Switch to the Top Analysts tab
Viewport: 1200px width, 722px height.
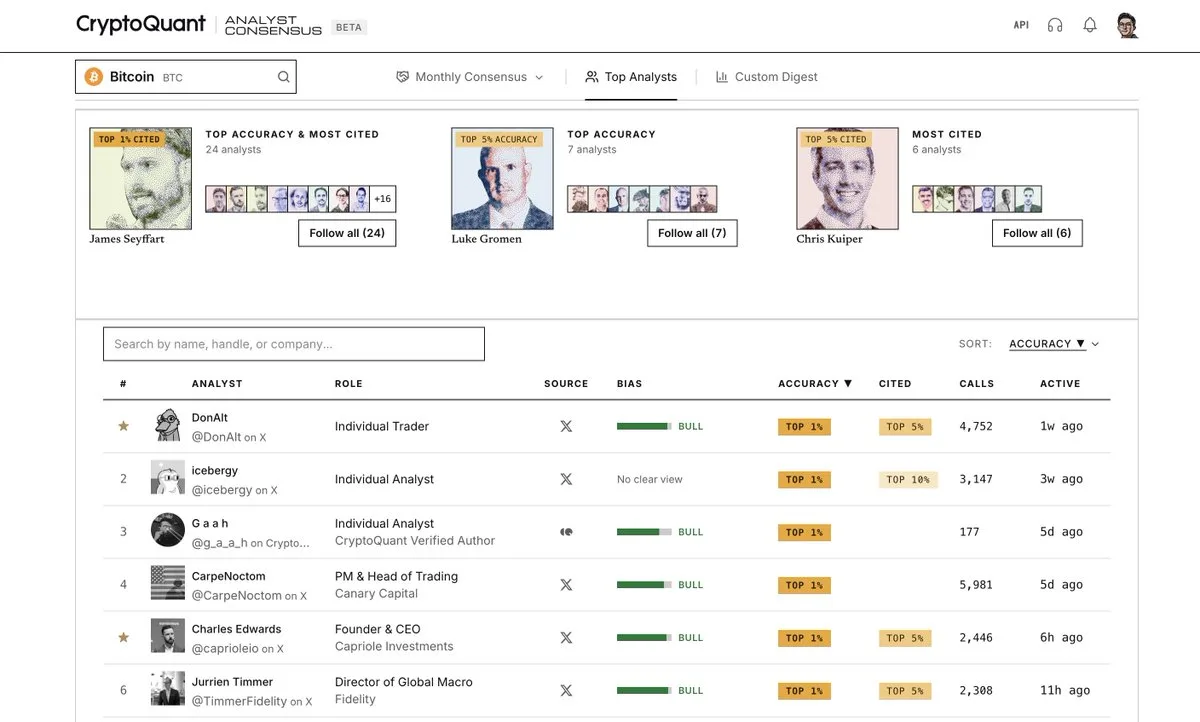631,77
